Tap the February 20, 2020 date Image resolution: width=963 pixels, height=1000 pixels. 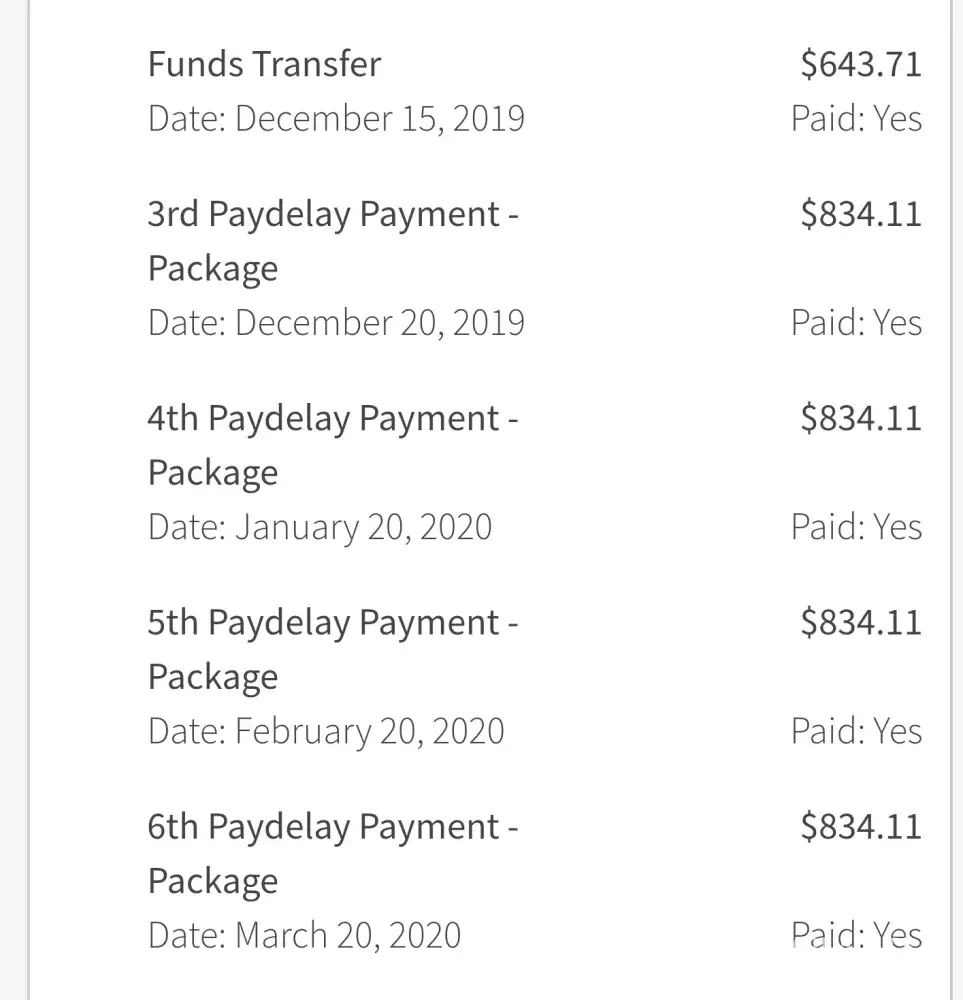(326, 731)
